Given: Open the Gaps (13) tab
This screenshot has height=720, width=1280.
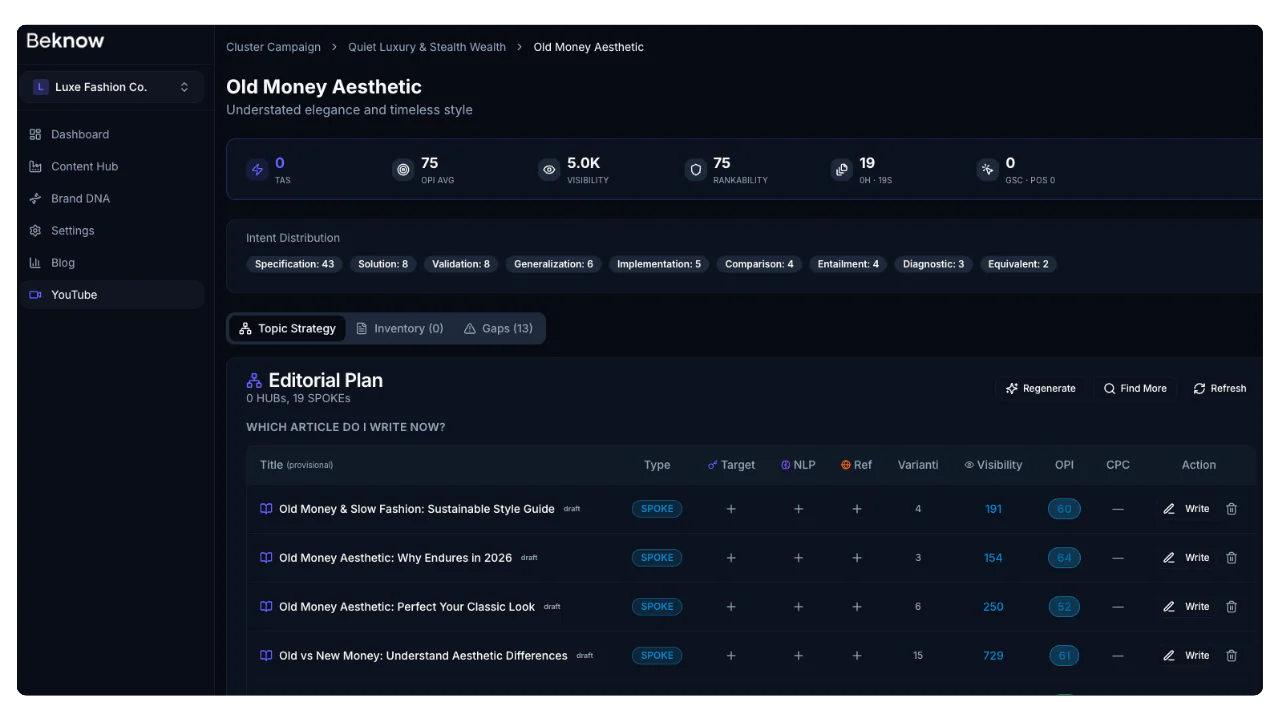Looking at the screenshot, I should 498,328.
